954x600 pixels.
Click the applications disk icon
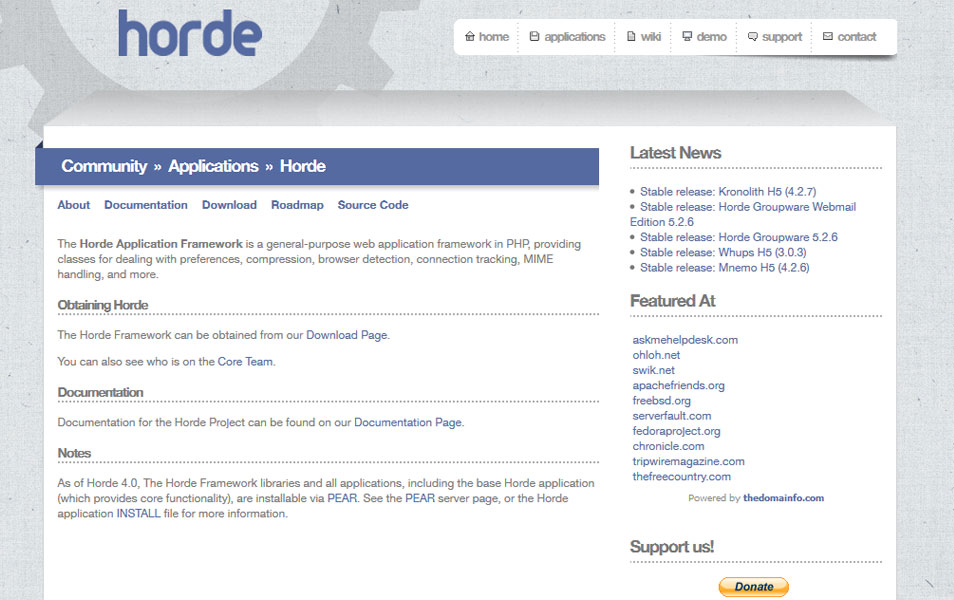pos(534,37)
